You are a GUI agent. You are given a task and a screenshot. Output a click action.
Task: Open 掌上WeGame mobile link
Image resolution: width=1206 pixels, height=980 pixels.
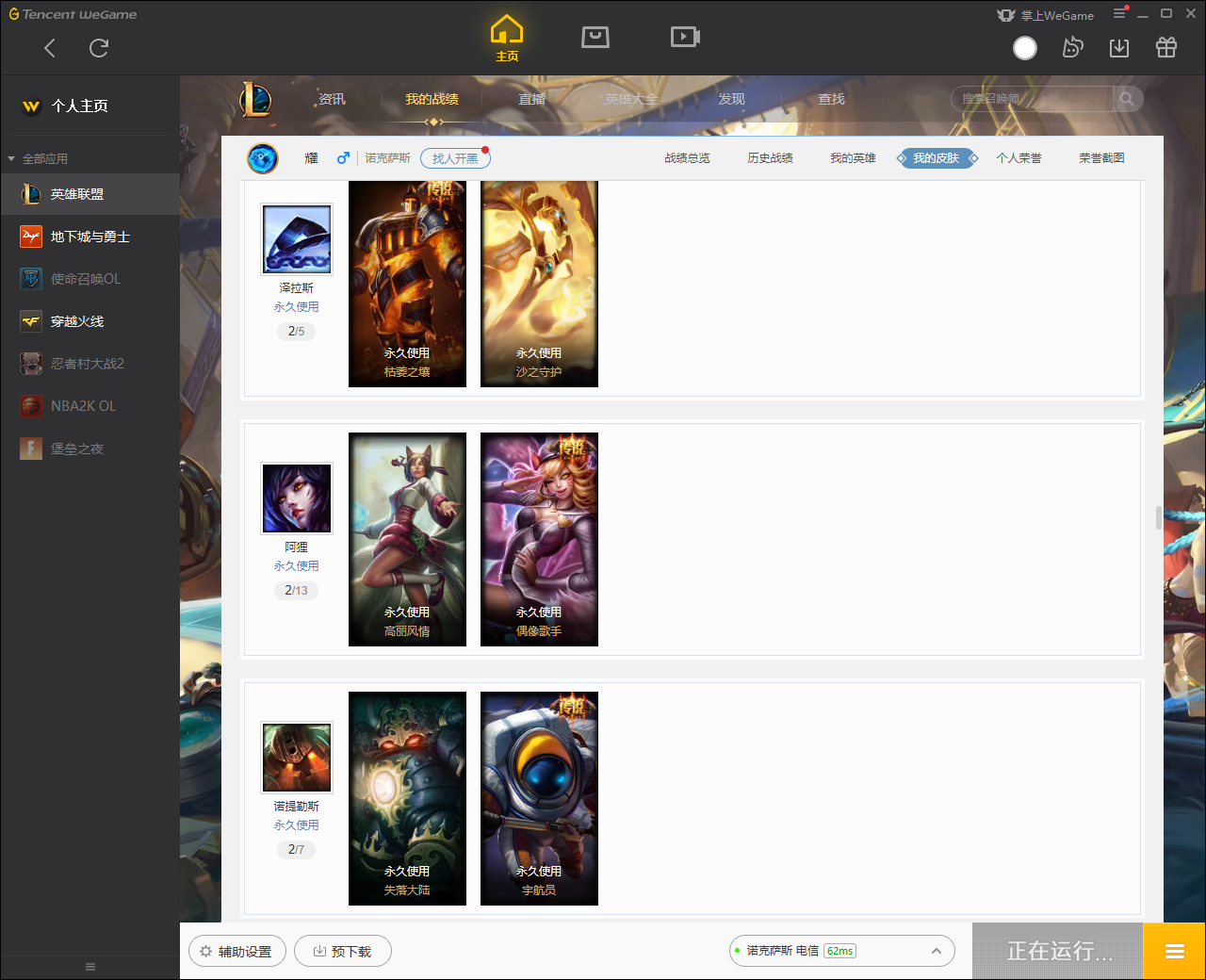pos(1046,15)
